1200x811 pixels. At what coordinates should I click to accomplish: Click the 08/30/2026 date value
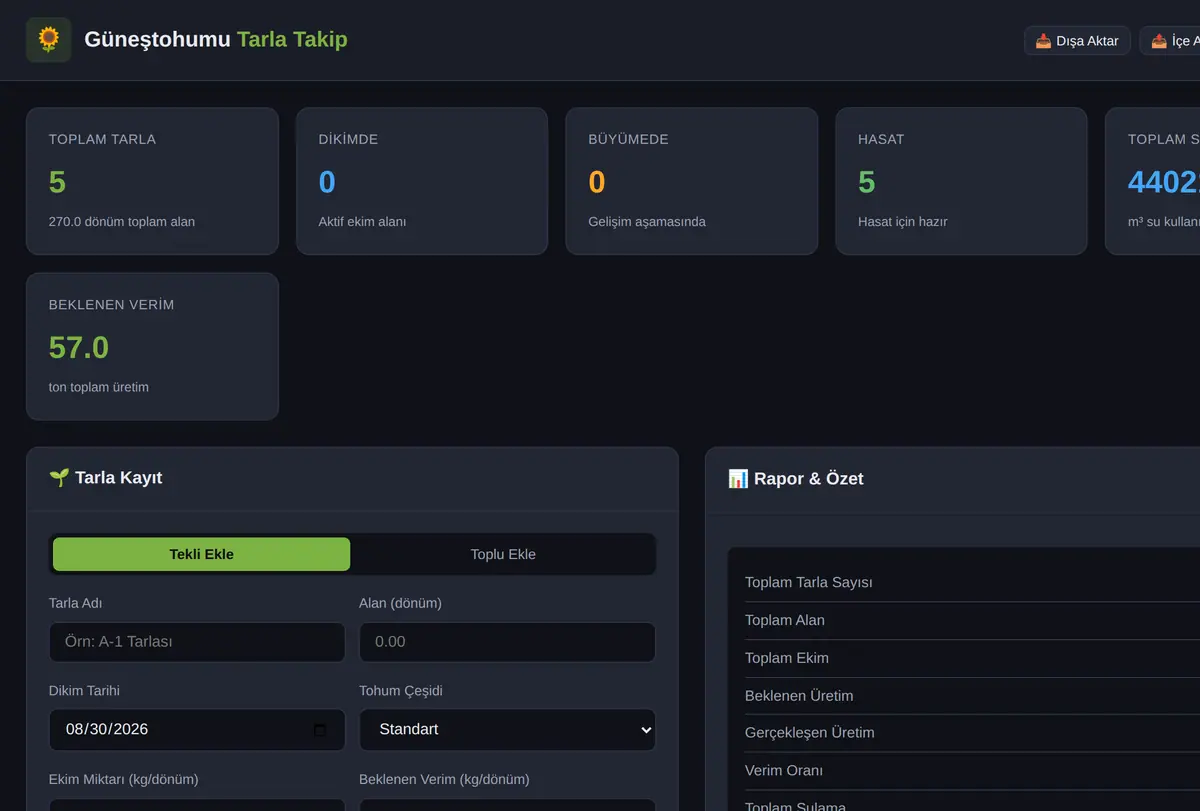(x=107, y=730)
